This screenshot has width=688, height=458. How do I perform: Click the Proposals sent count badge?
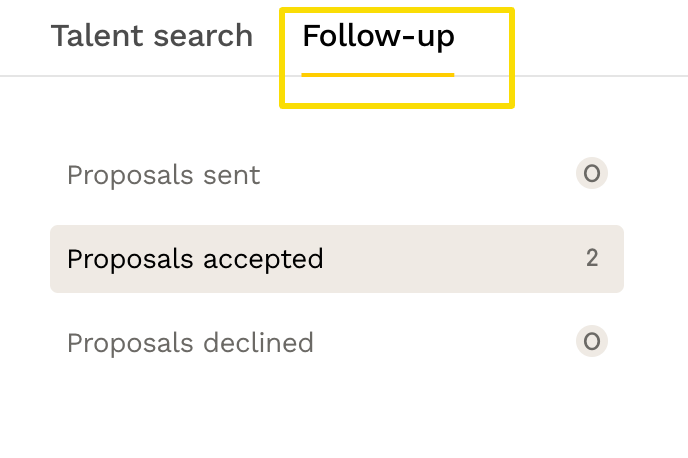click(592, 174)
